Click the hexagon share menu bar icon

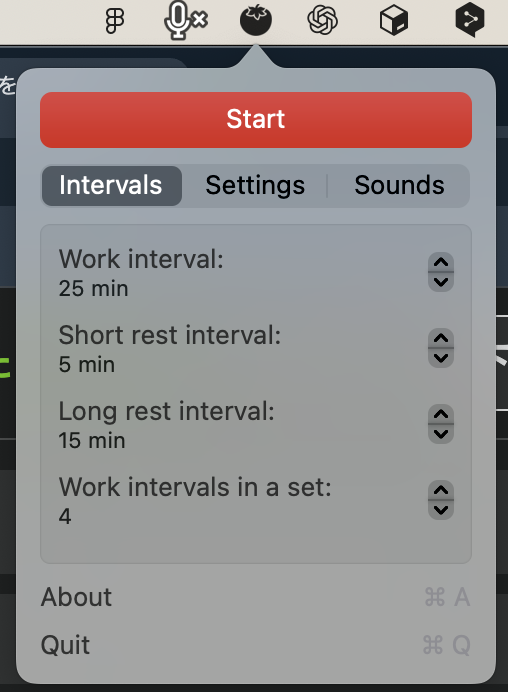point(470,20)
